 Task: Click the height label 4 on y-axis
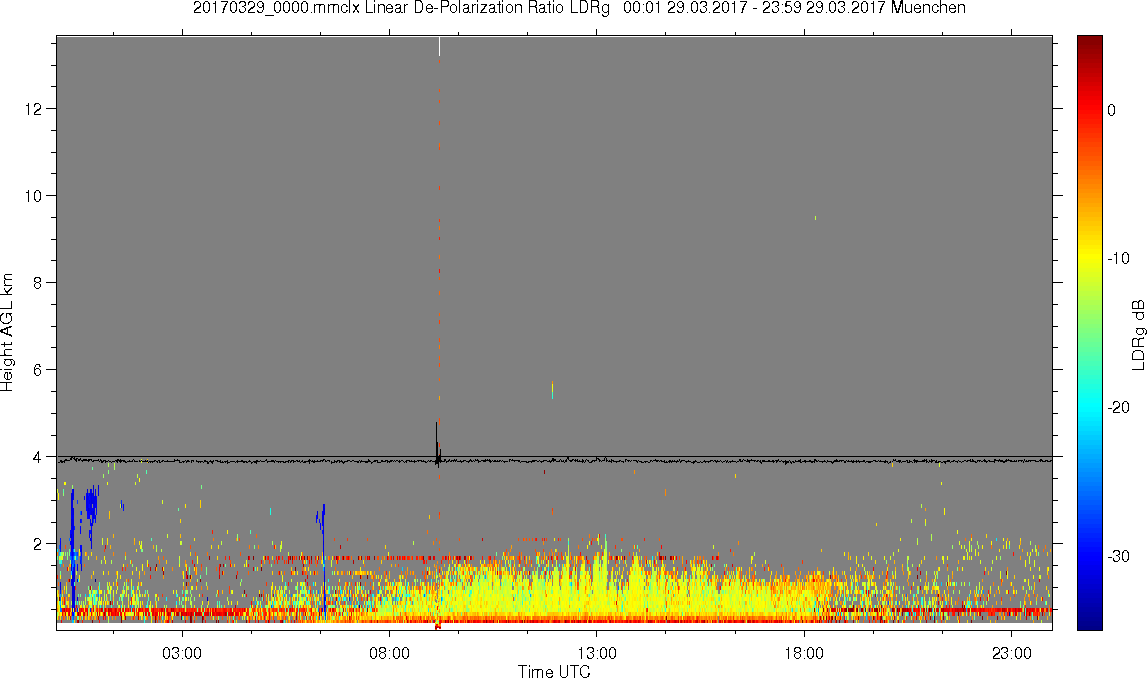pos(39,457)
